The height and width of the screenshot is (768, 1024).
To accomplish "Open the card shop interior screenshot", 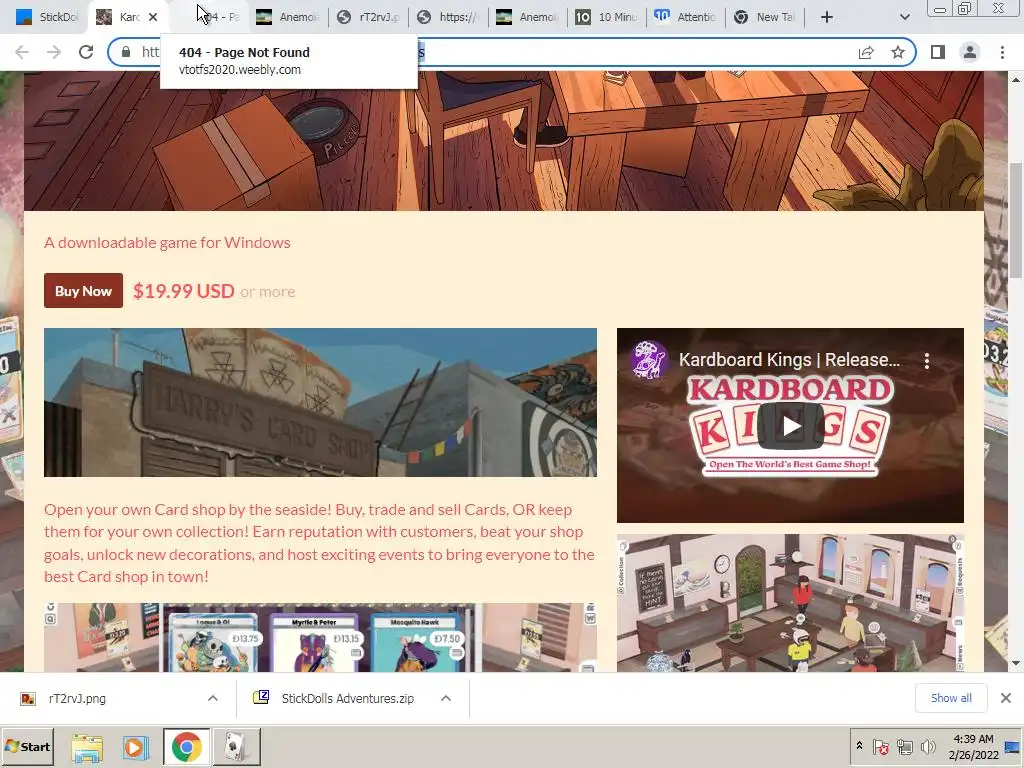I will pos(790,603).
